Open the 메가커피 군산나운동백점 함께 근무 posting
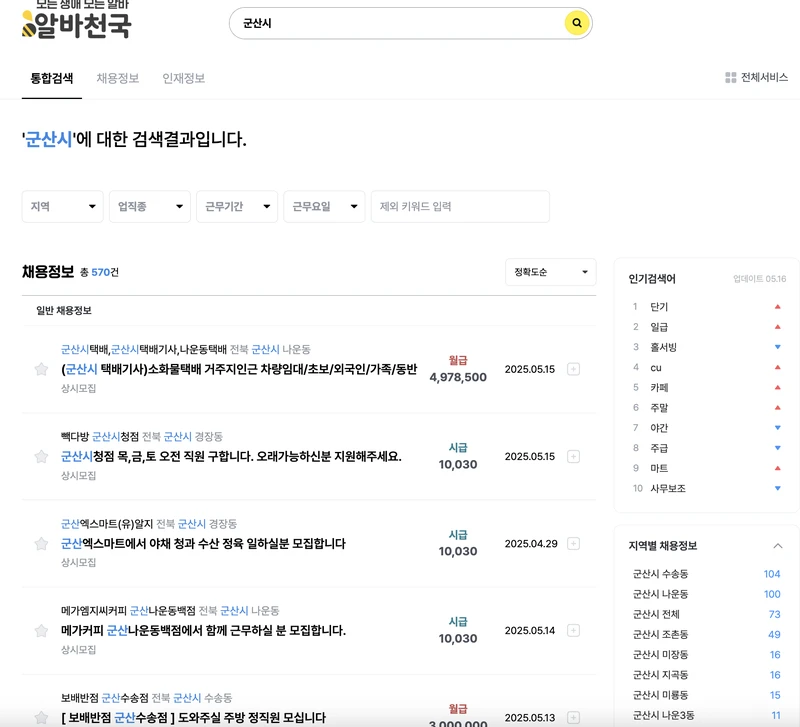This screenshot has height=727, width=800. (x=203, y=631)
